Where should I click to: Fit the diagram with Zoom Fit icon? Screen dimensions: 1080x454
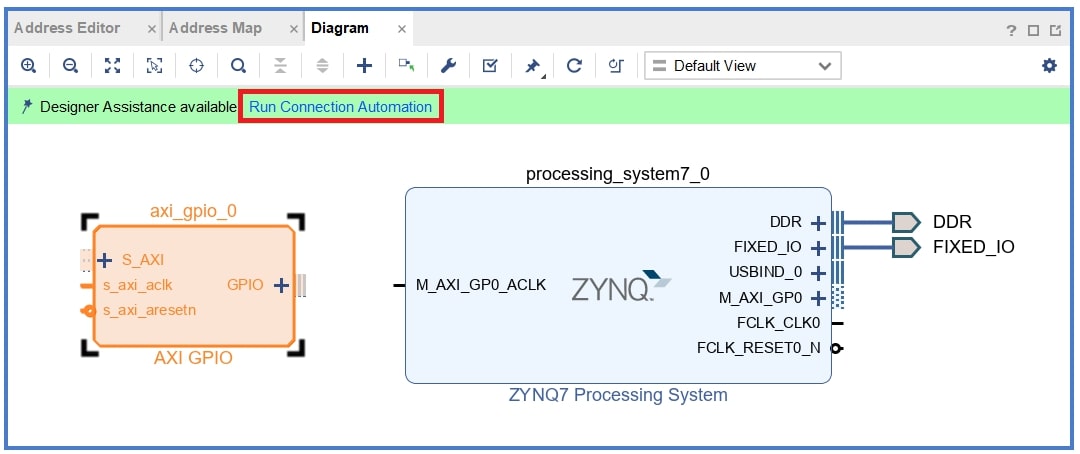(112, 65)
